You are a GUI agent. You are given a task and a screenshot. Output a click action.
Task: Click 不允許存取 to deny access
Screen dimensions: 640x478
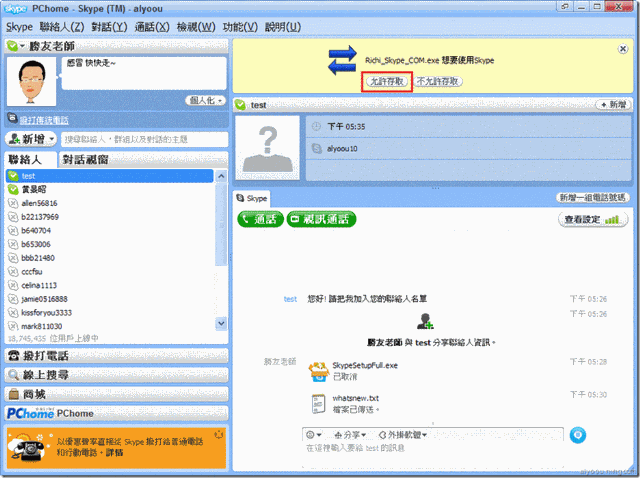[x=438, y=81]
